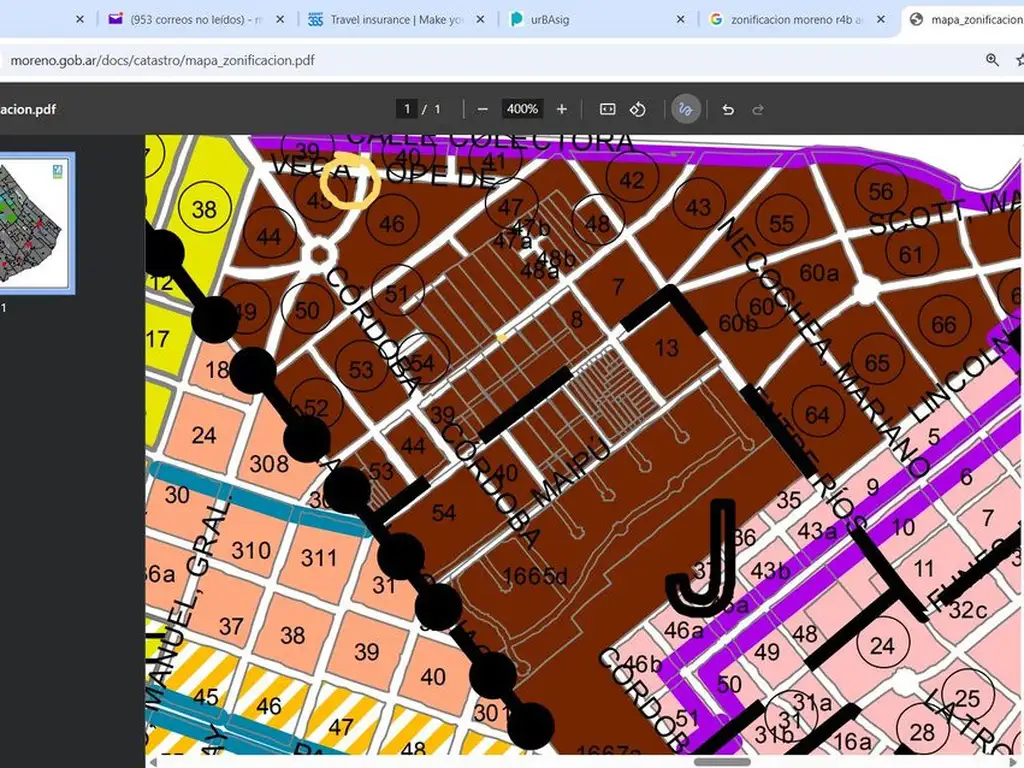Click the 400% zoom level field

pyautogui.click(x=522, y=109)
